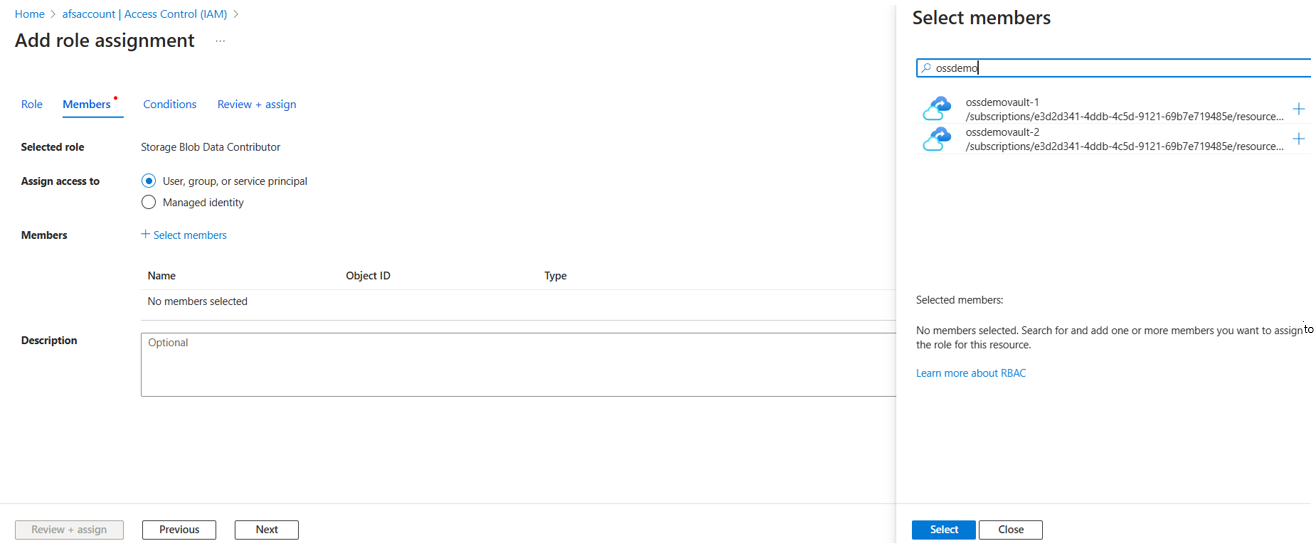This screenshot has height=554, width=1315.
Task: Open afsaccount Access Control (IAM) breadcrumb
Action: coord(144,14)
